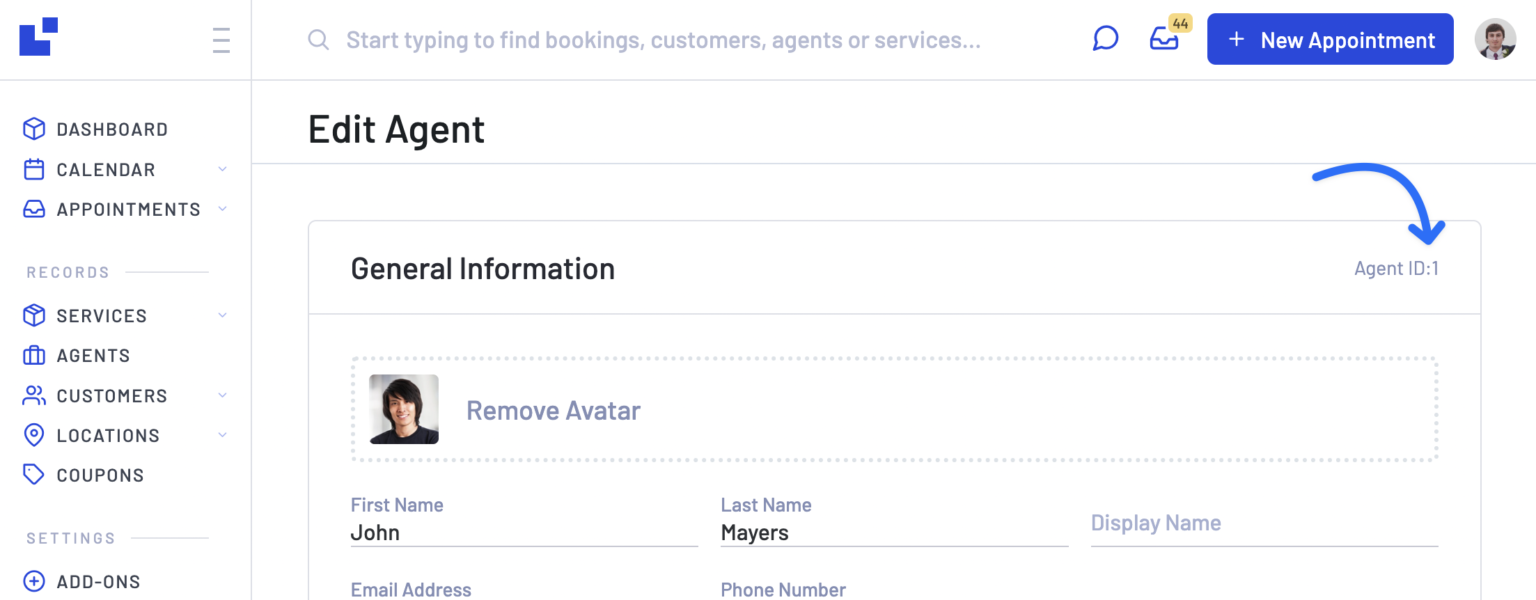Click the Remove Avatar link
The width and height of the screenshot is (1536, 600).
coord(553,410)
